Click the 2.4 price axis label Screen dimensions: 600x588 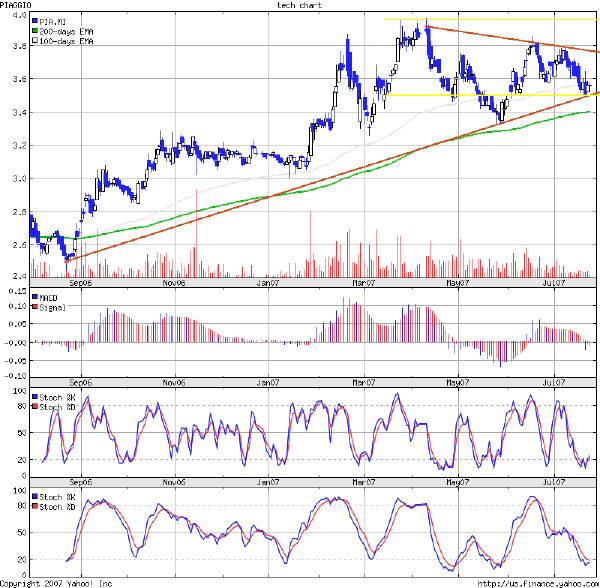[x=19, y=275]
